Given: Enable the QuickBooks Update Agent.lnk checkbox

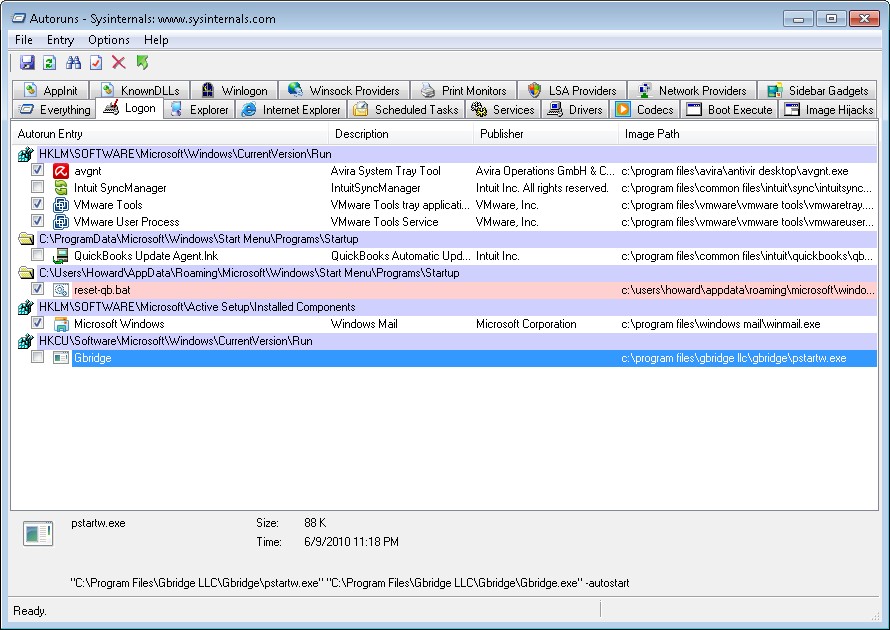Looking at the screenshot, I should (37, 255).
